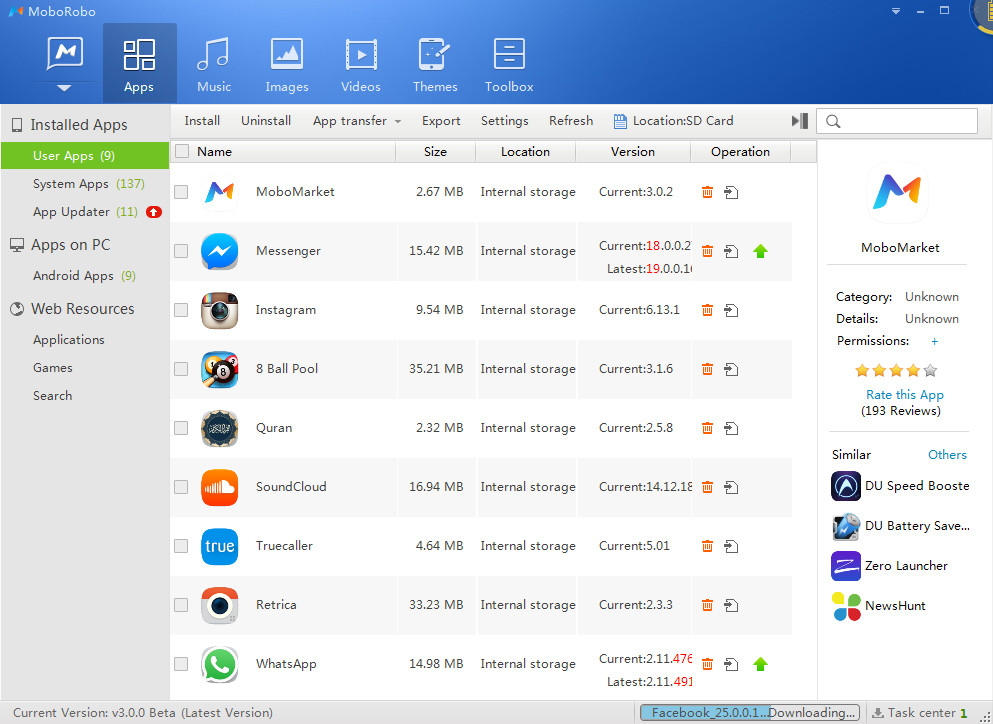The width and height of the screenshot is (993, 724).
Task: Toggle the select-all checkbox in header
Action: pyautogui.click(x=182, y=152)
